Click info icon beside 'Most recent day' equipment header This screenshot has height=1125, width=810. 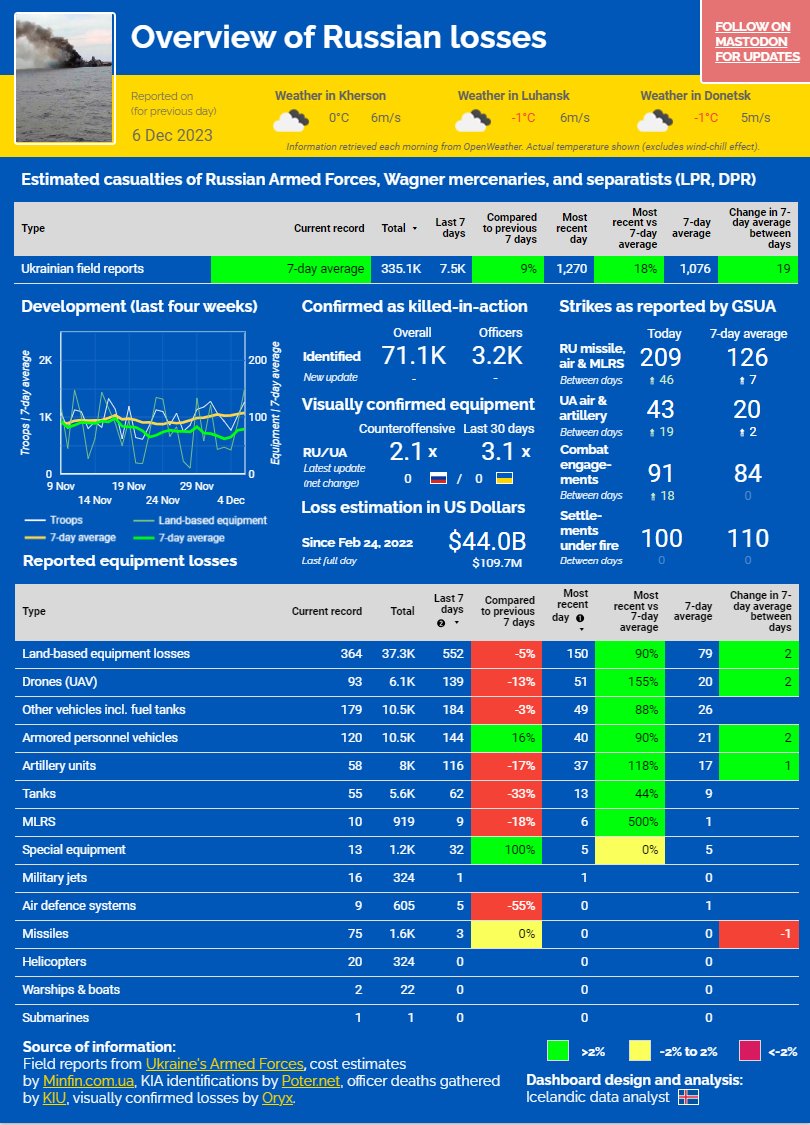pyautogui.click(x=580, y=618)
